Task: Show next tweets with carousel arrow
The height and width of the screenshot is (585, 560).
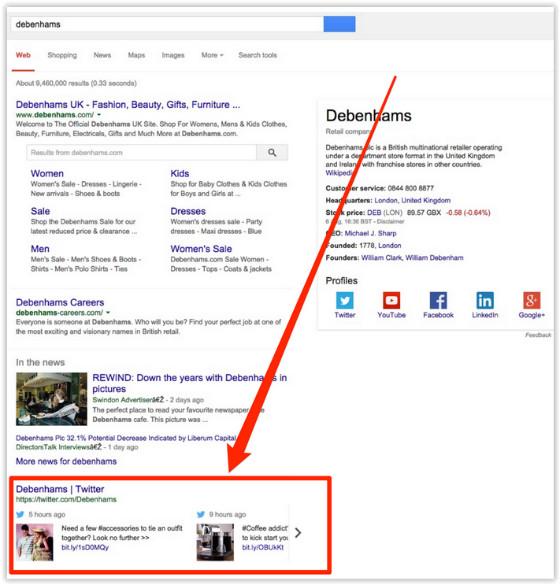Action: [298, 533]
